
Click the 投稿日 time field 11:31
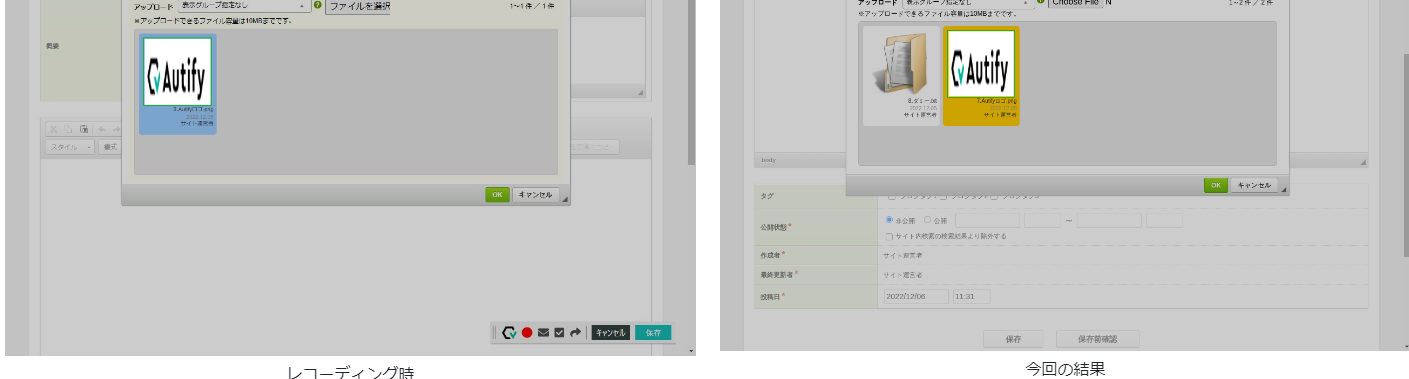(971, 296)
